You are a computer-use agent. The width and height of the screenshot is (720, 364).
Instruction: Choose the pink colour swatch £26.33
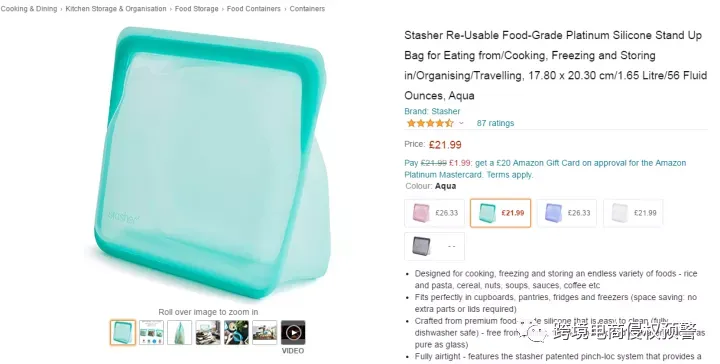[x=434, y=213]
